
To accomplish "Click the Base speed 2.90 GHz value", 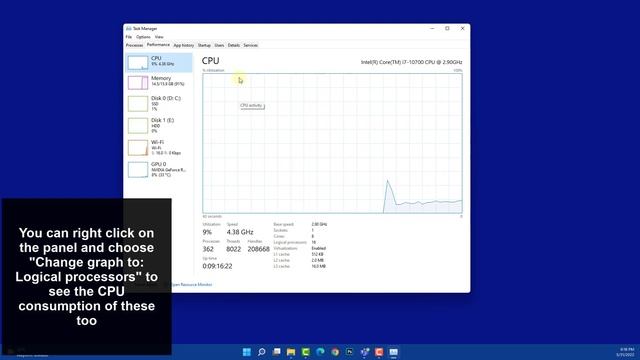I will pos(319,224).
